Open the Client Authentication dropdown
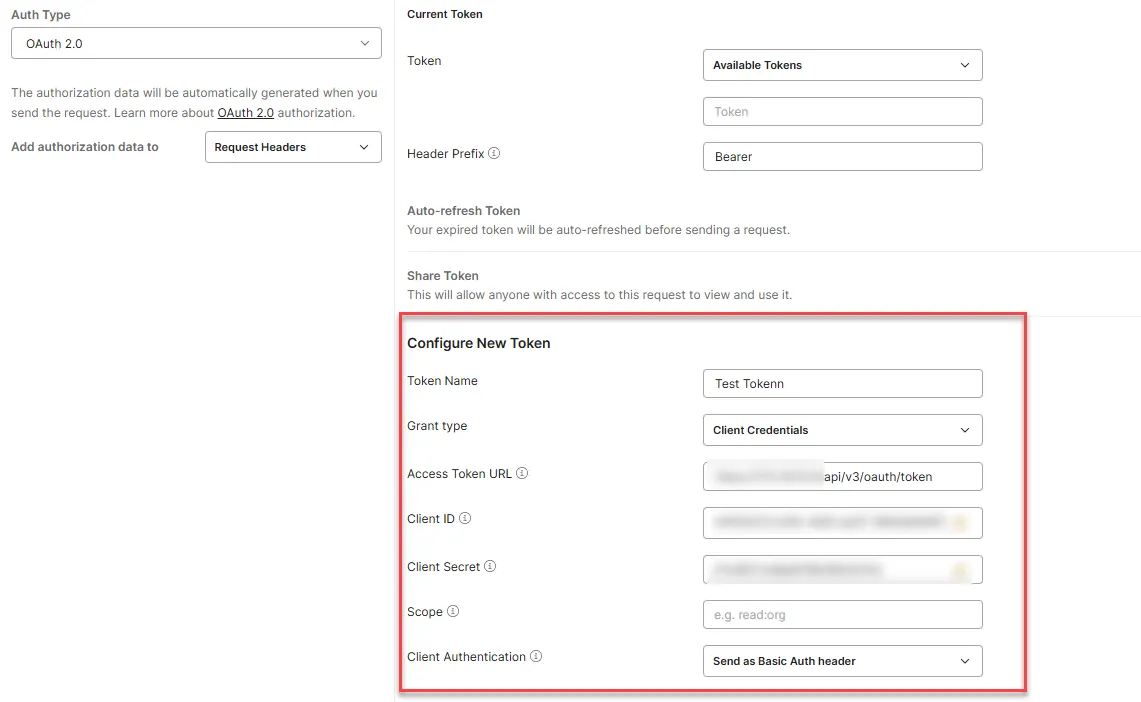The height and width of the screenshot is (702, 1141). tap(842, 661)
